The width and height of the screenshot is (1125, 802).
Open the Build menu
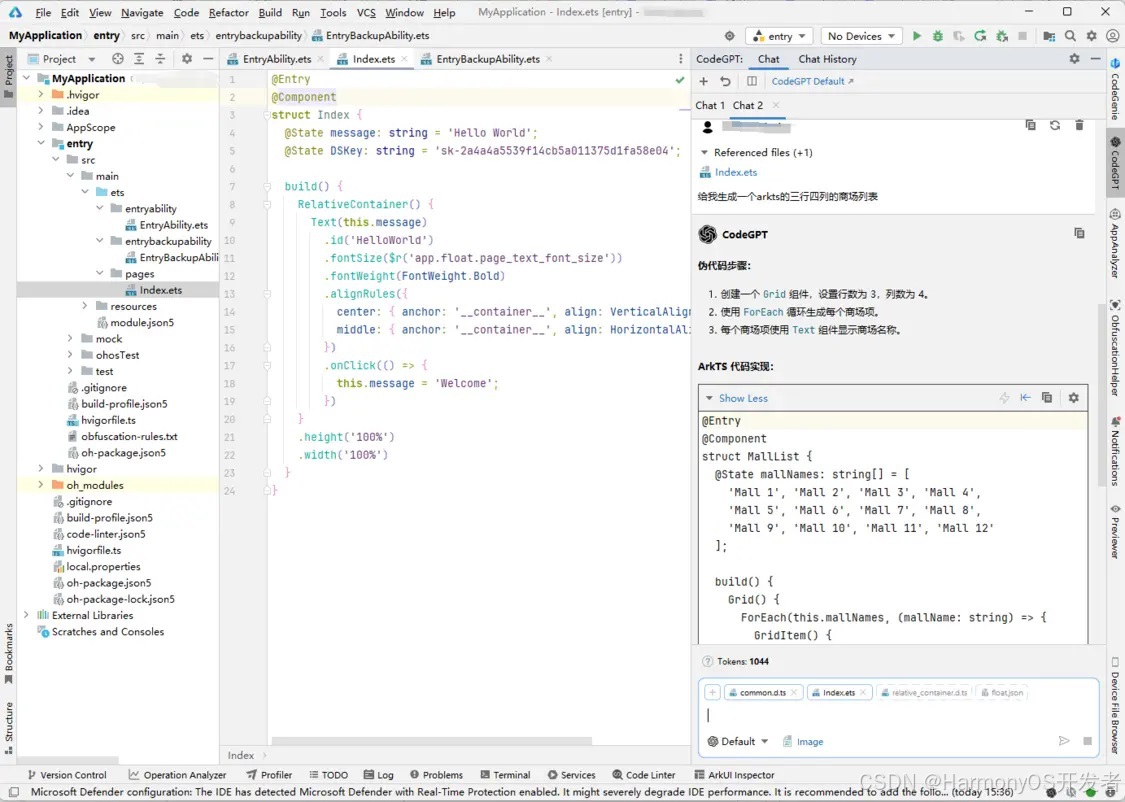point(270,12)
